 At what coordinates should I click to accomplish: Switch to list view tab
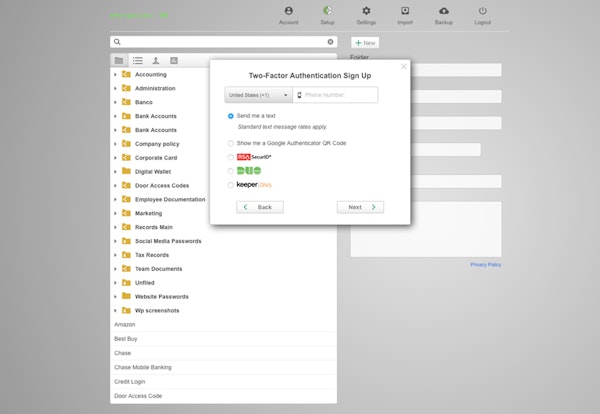coord(138,60)
